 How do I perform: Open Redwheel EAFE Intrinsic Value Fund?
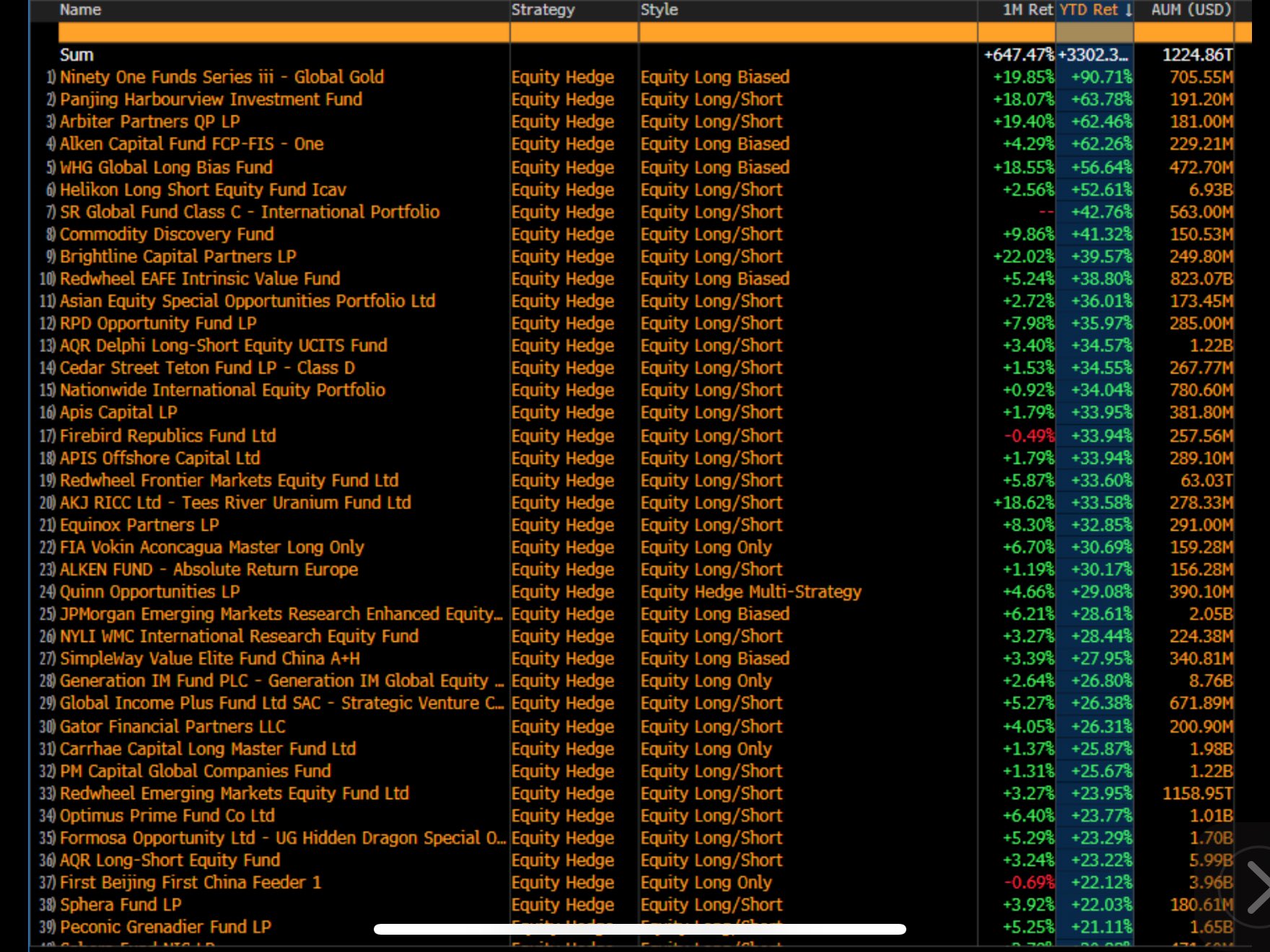click(x=200, y=279)
